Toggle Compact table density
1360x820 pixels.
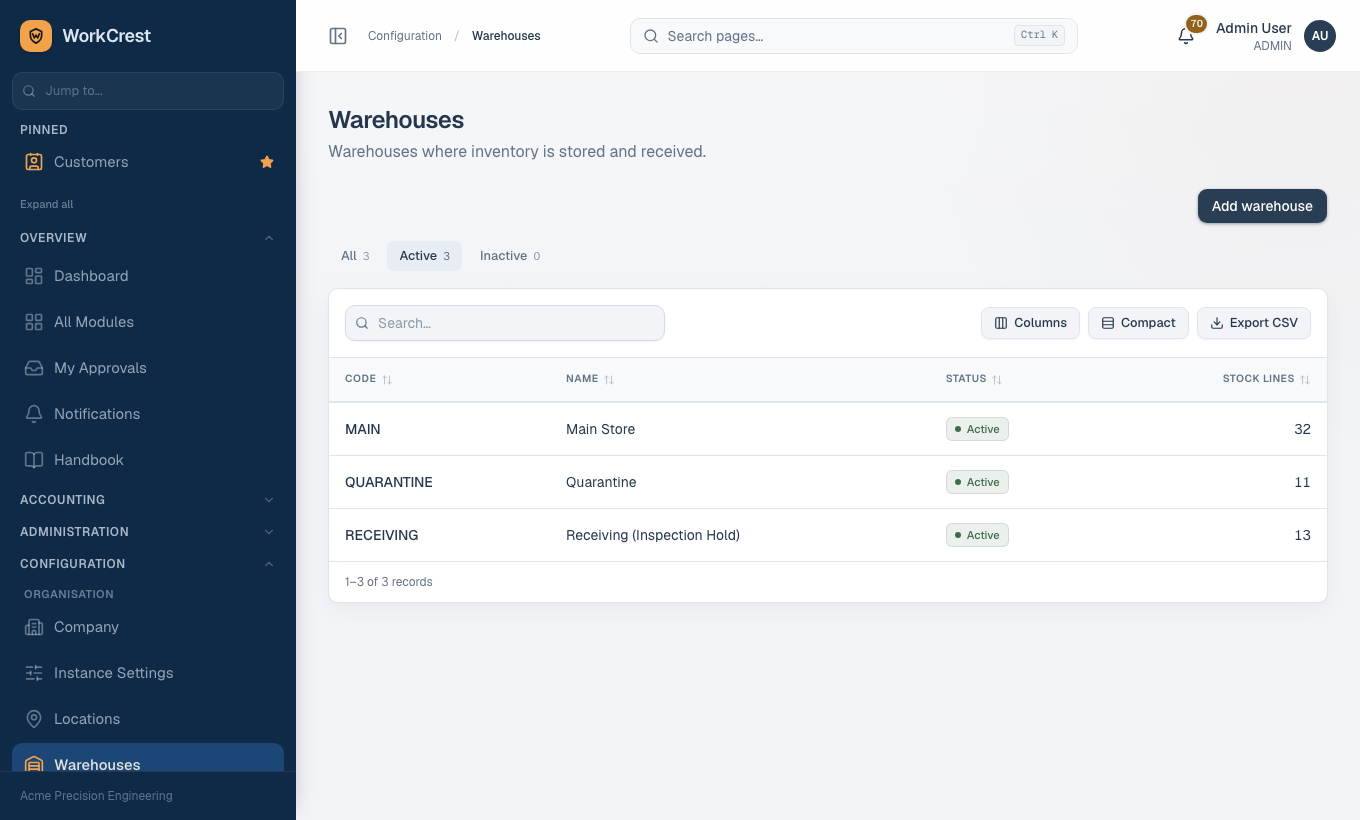tap(1138, 323)
